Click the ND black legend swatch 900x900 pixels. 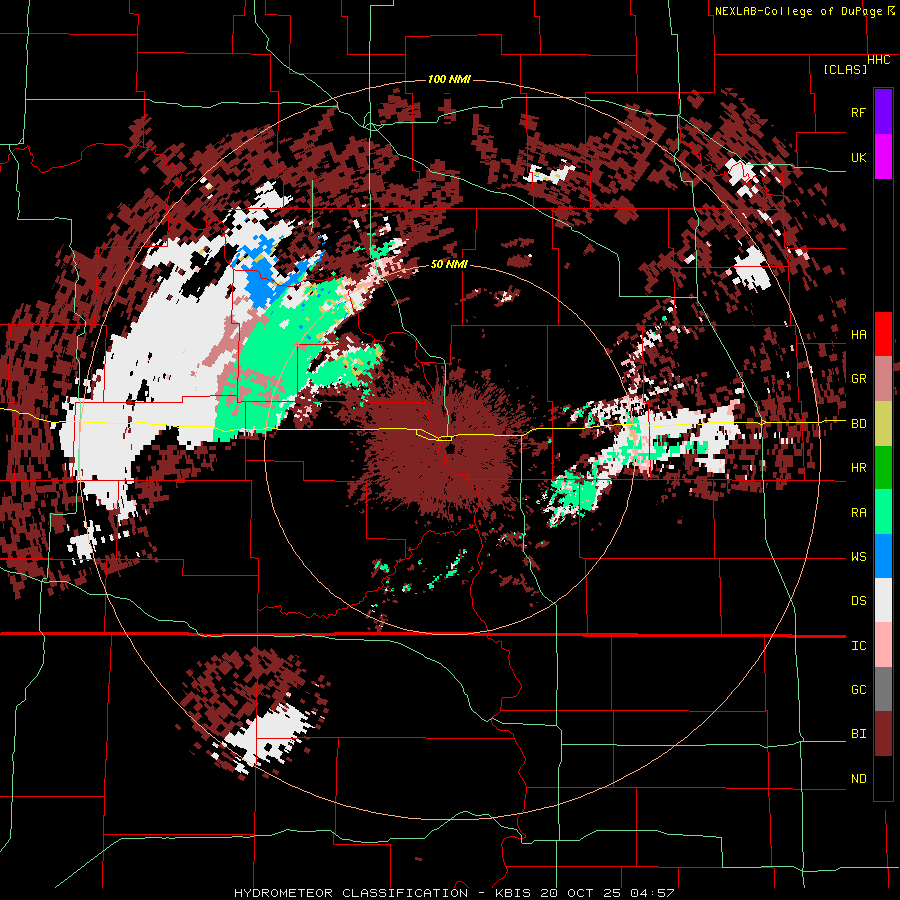point(883,778)
